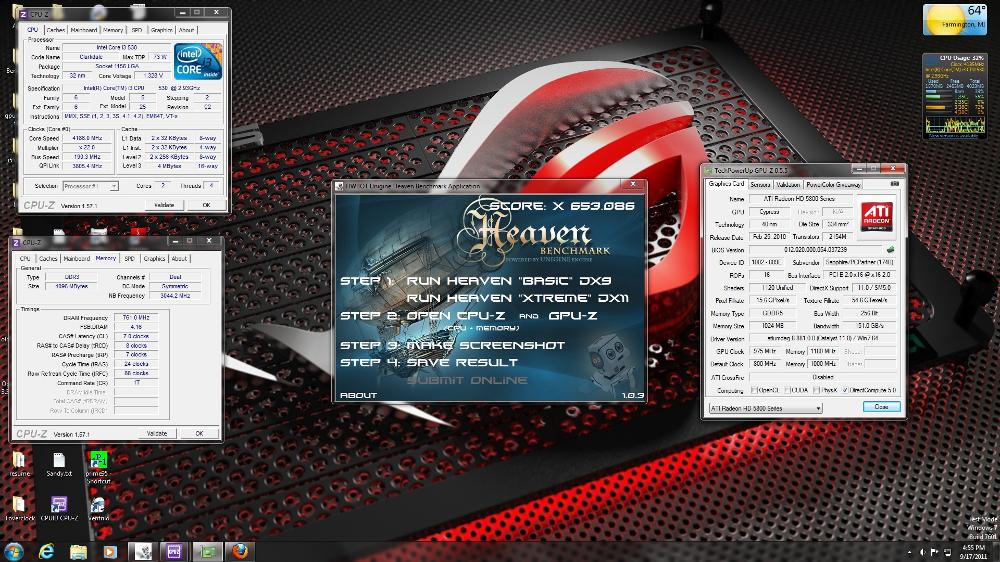Open the PowerColor Giveaway tab in GPU-Z
This screenshot has width=1000, height=562.
(834, 184)
